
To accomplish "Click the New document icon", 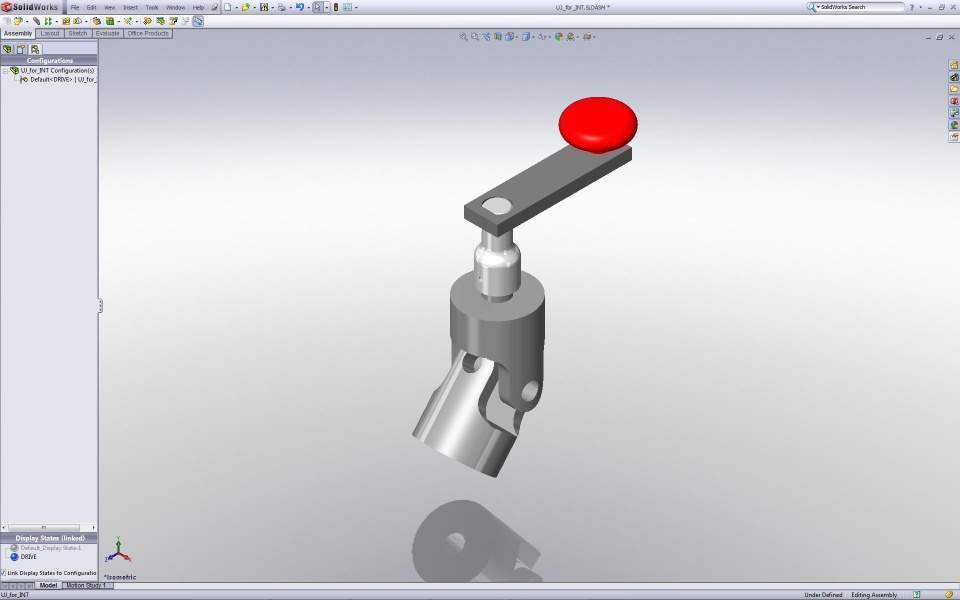I will [227, 7].
